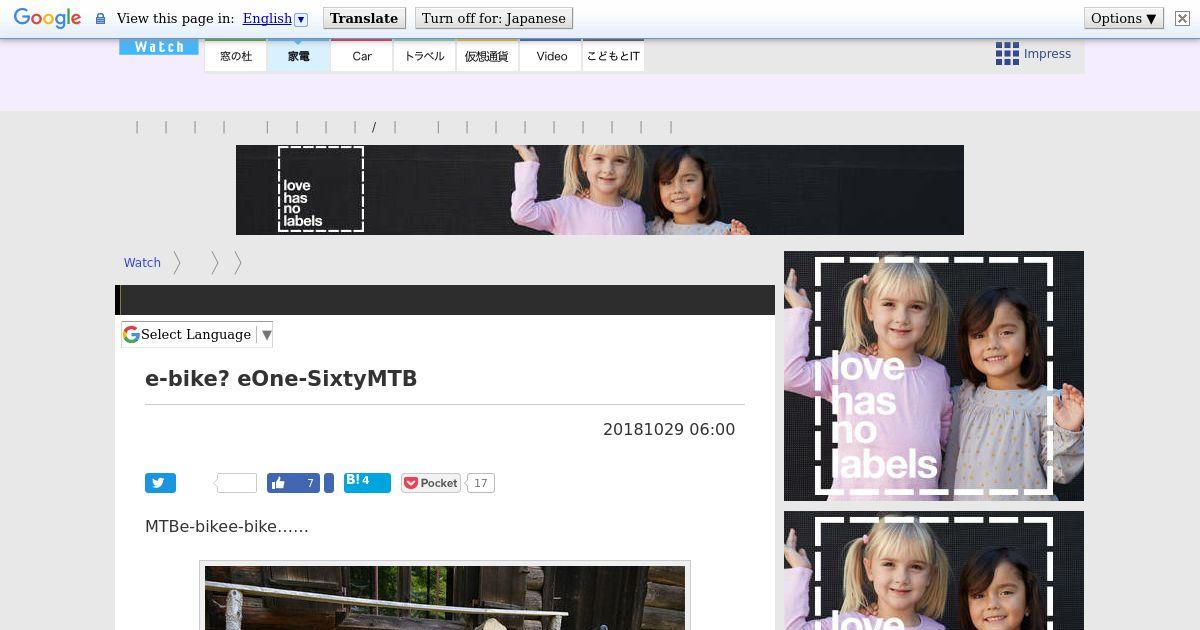Open the 家電 tab
Image resolution: width=1200 pixels, height=630 pixels.
299,56
